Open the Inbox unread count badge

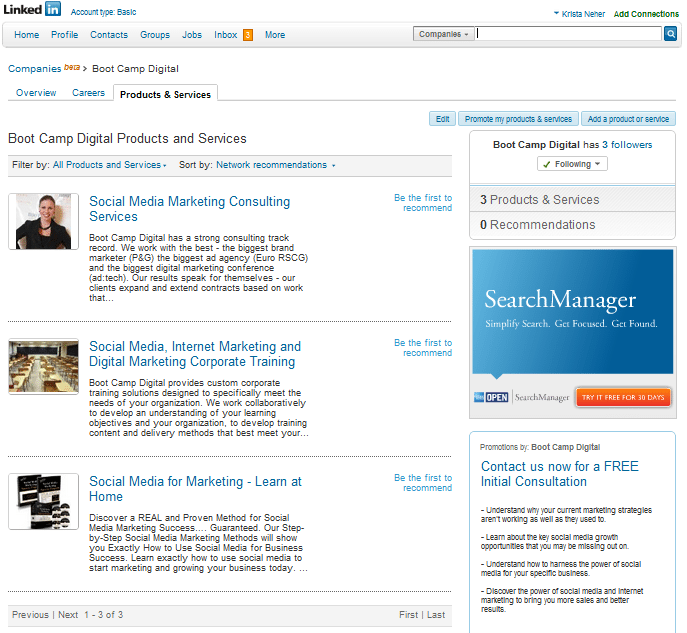pyautogui.click(x=247, y=35)
